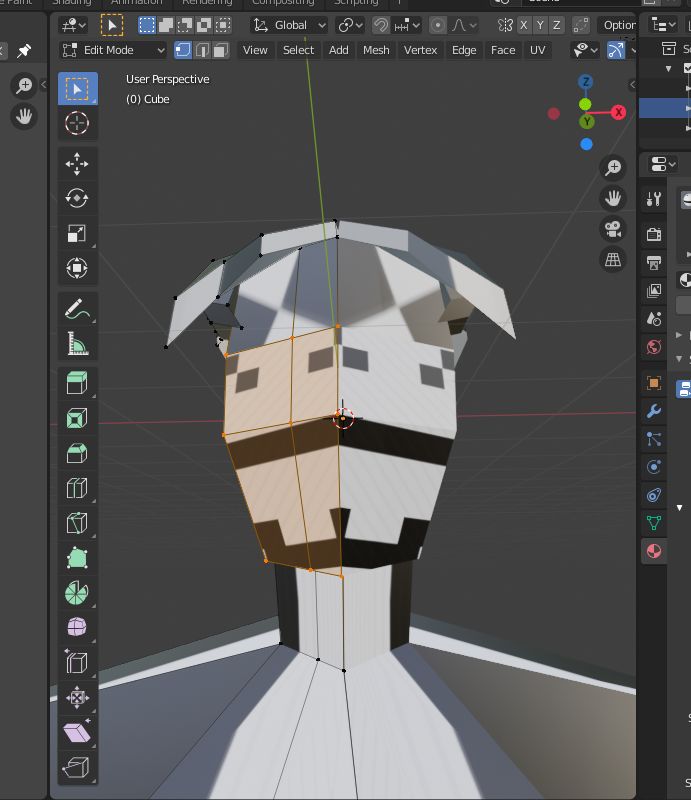Choose the Move tool
This screenshot has width=691, height=800.
click(x=77, y=164)
